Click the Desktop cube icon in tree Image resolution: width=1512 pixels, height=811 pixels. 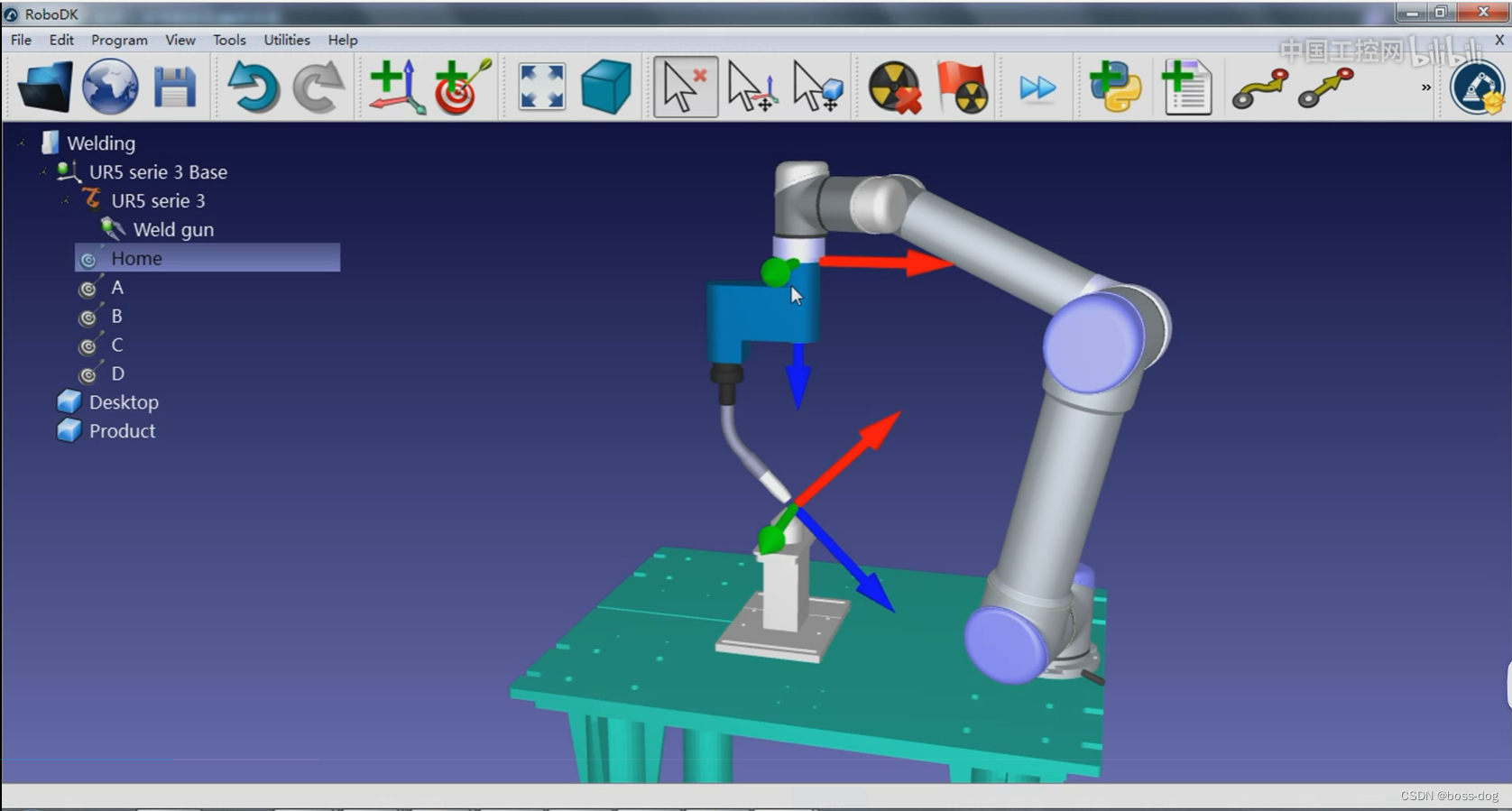tap(69, 402)
